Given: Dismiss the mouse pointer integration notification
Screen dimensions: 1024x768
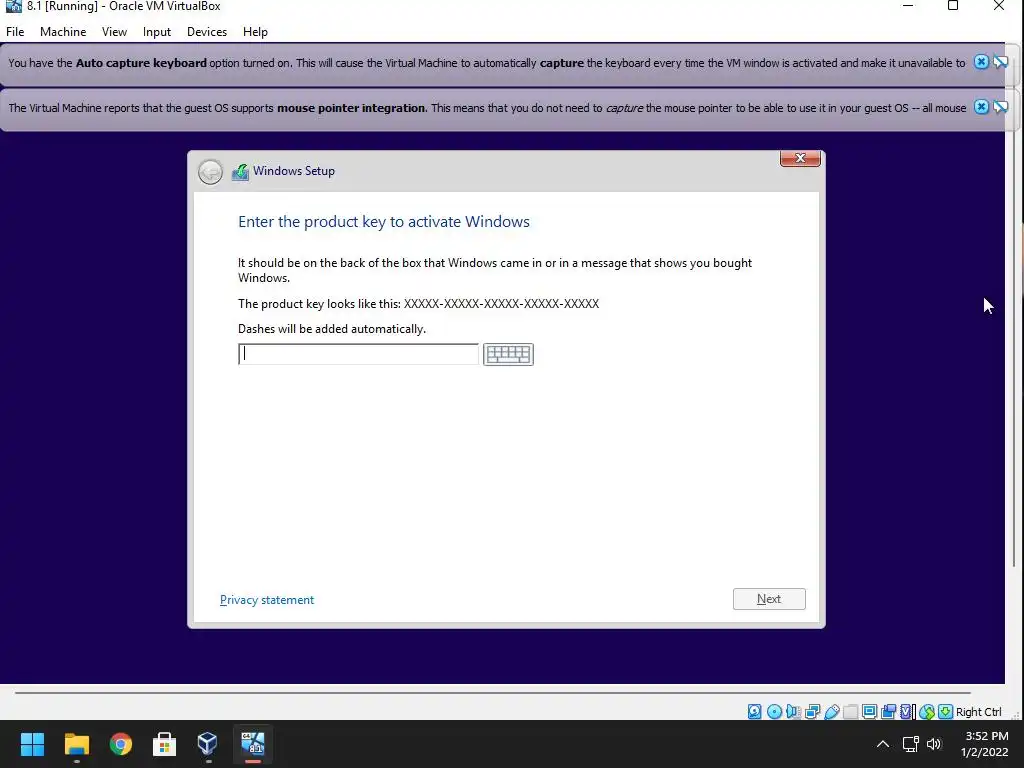Looking at the screenshot, I should 981,106.
